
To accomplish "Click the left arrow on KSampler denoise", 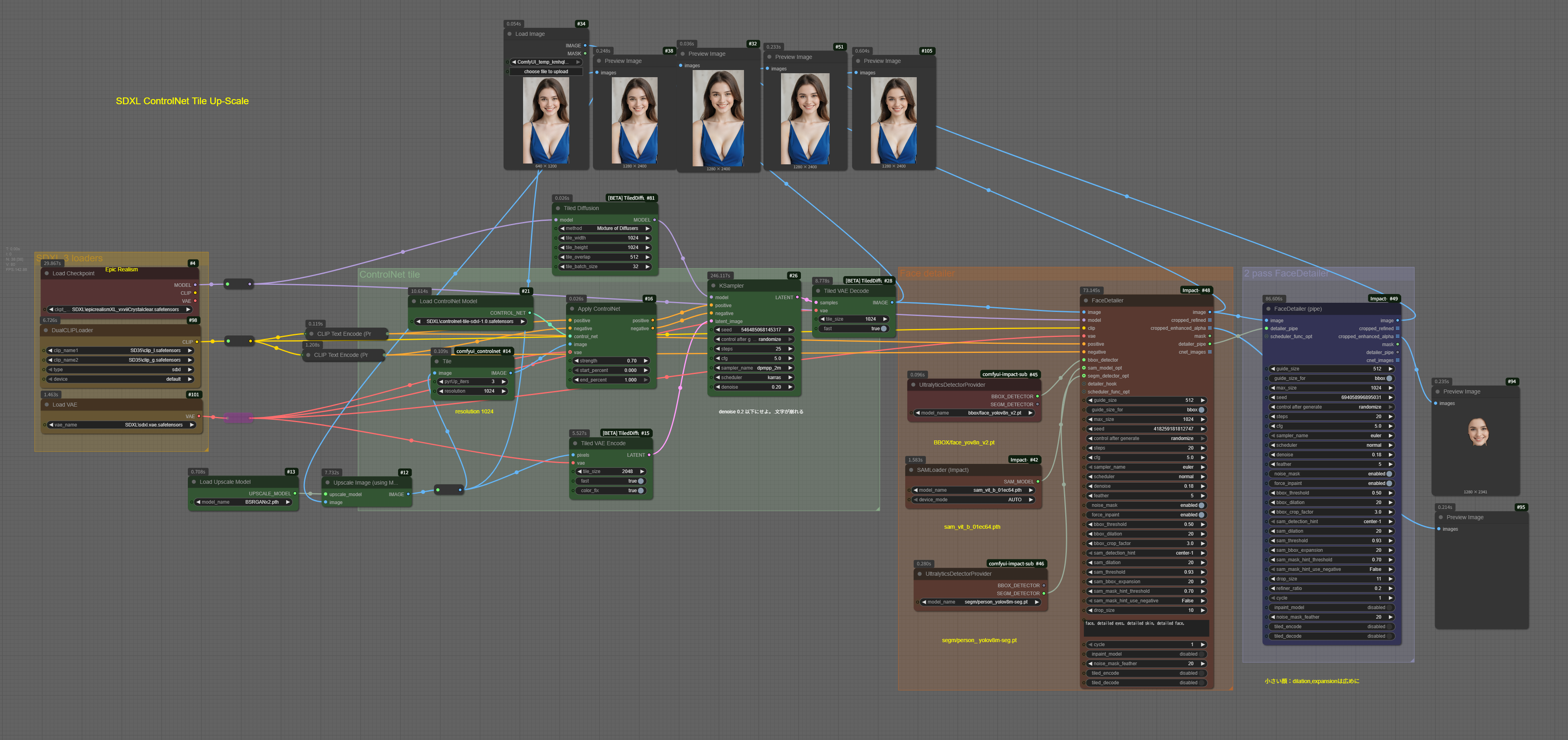I will (718, 387).
